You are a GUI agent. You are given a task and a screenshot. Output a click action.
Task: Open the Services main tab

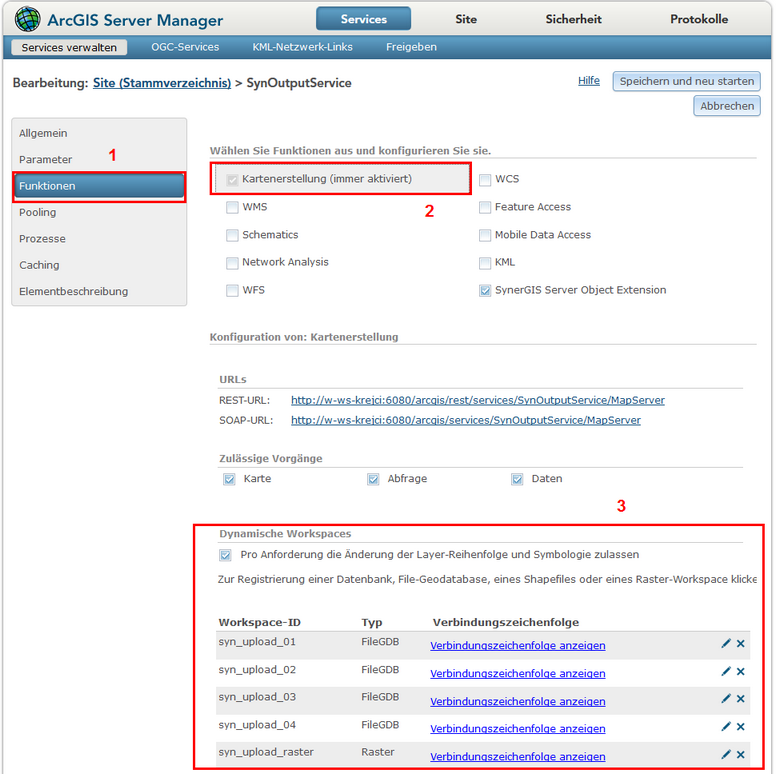(363, 19)
